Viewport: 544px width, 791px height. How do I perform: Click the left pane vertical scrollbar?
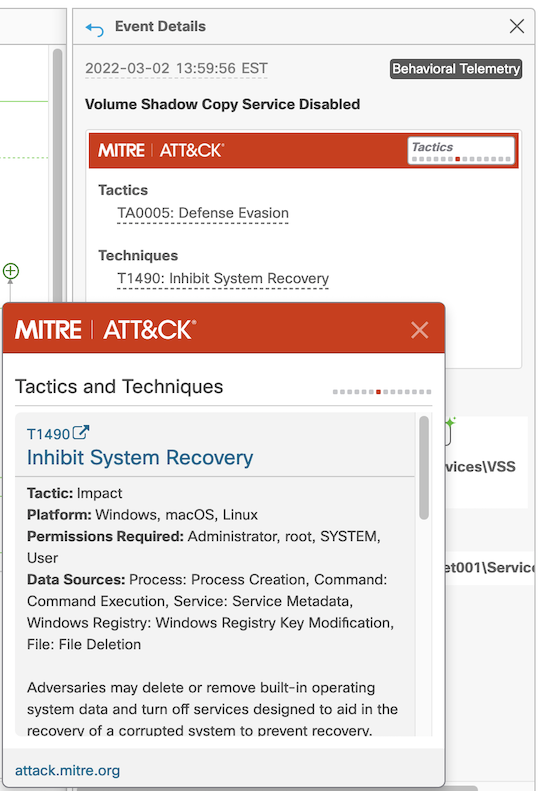[58, 177]
